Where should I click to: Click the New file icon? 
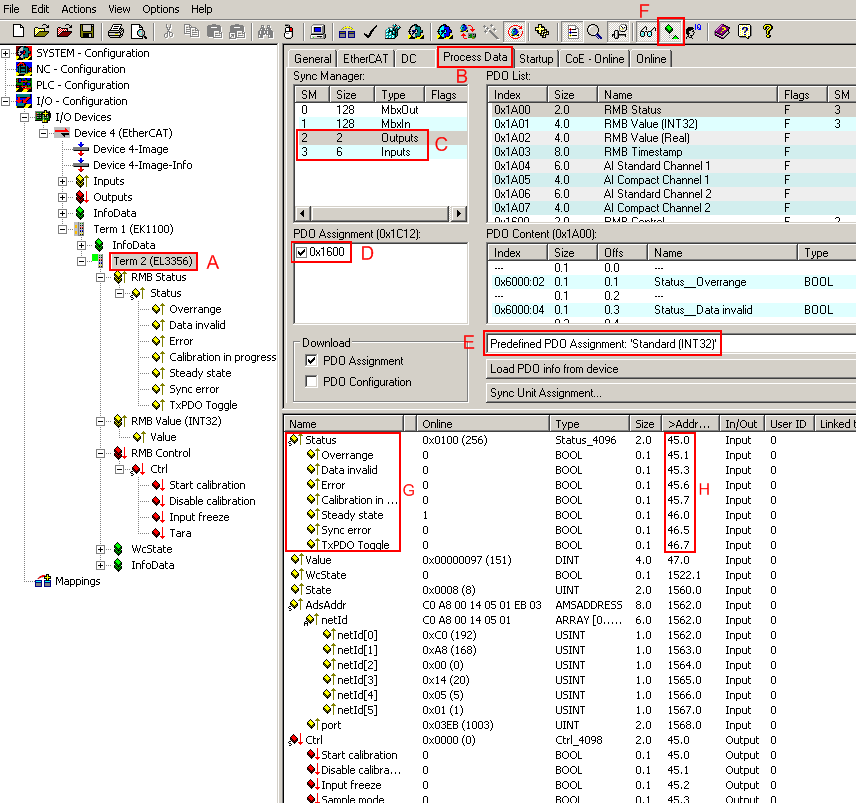click(18, 32)
